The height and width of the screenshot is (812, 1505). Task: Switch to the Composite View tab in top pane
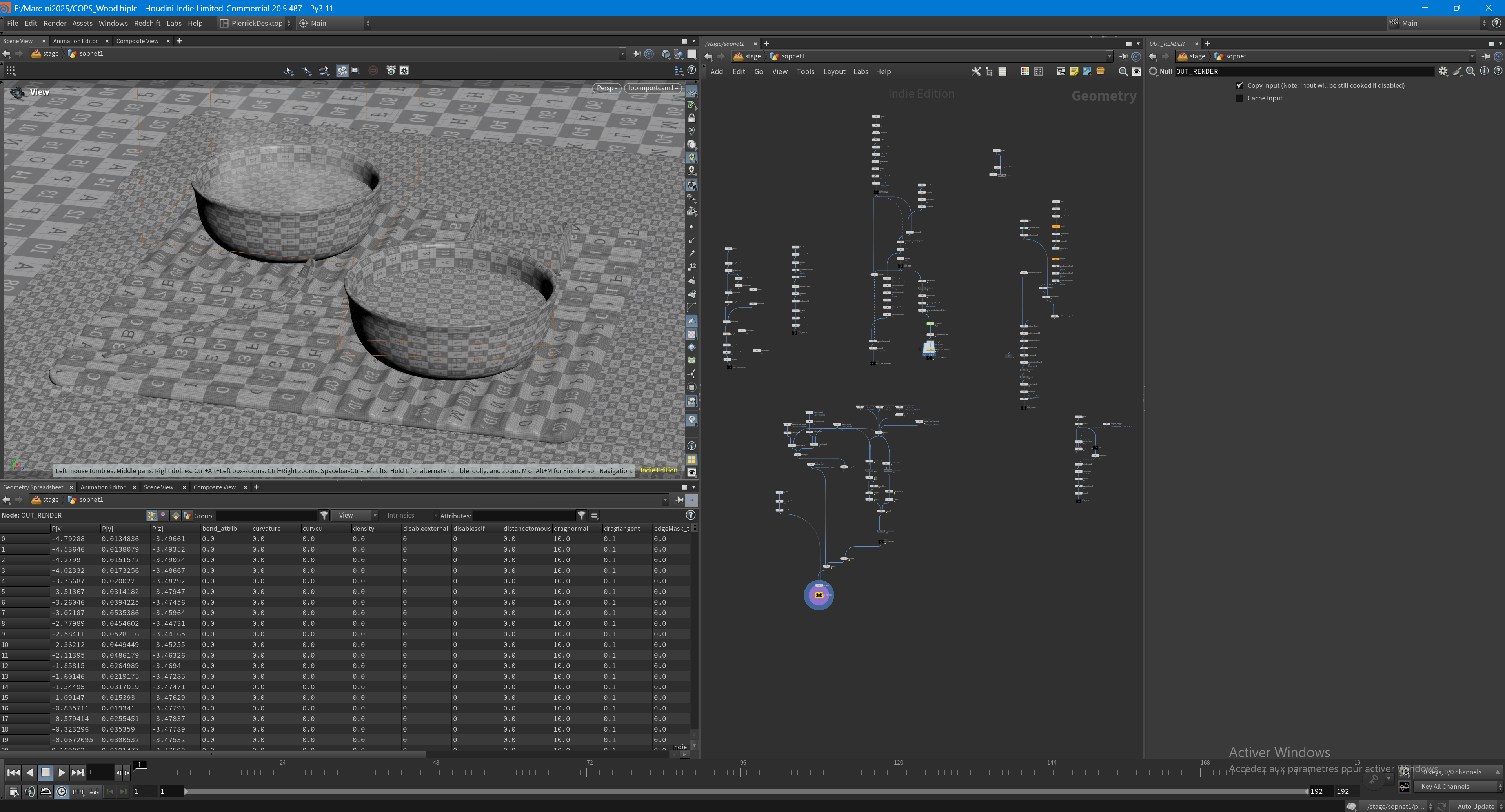pos(137,41)
